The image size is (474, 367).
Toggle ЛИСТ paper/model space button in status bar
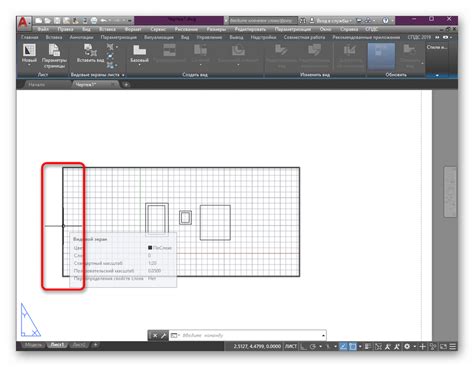[291, 347]
